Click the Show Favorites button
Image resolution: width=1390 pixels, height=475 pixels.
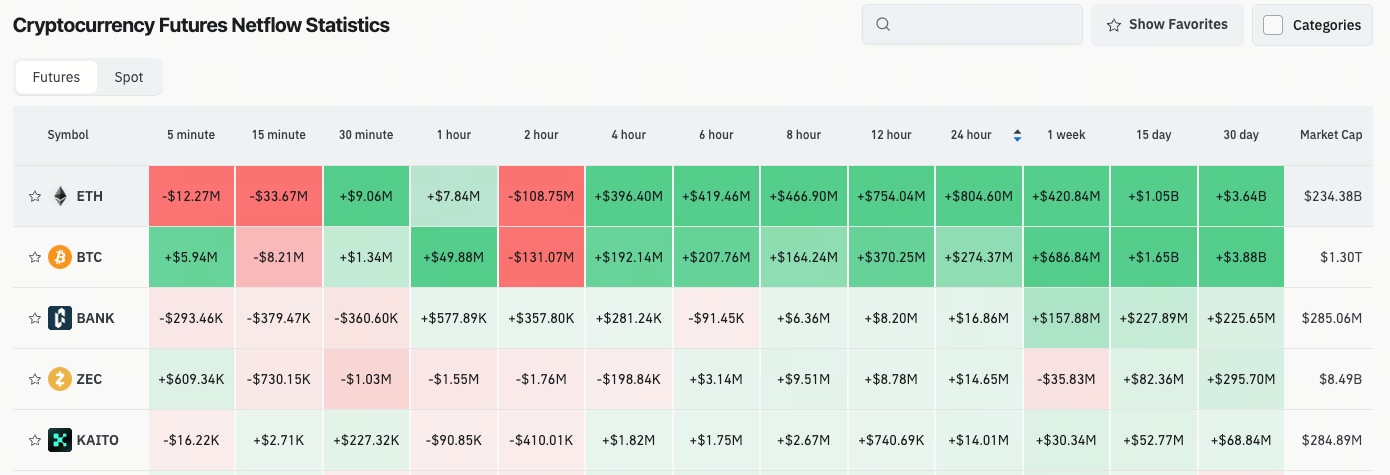point(1167,25)
